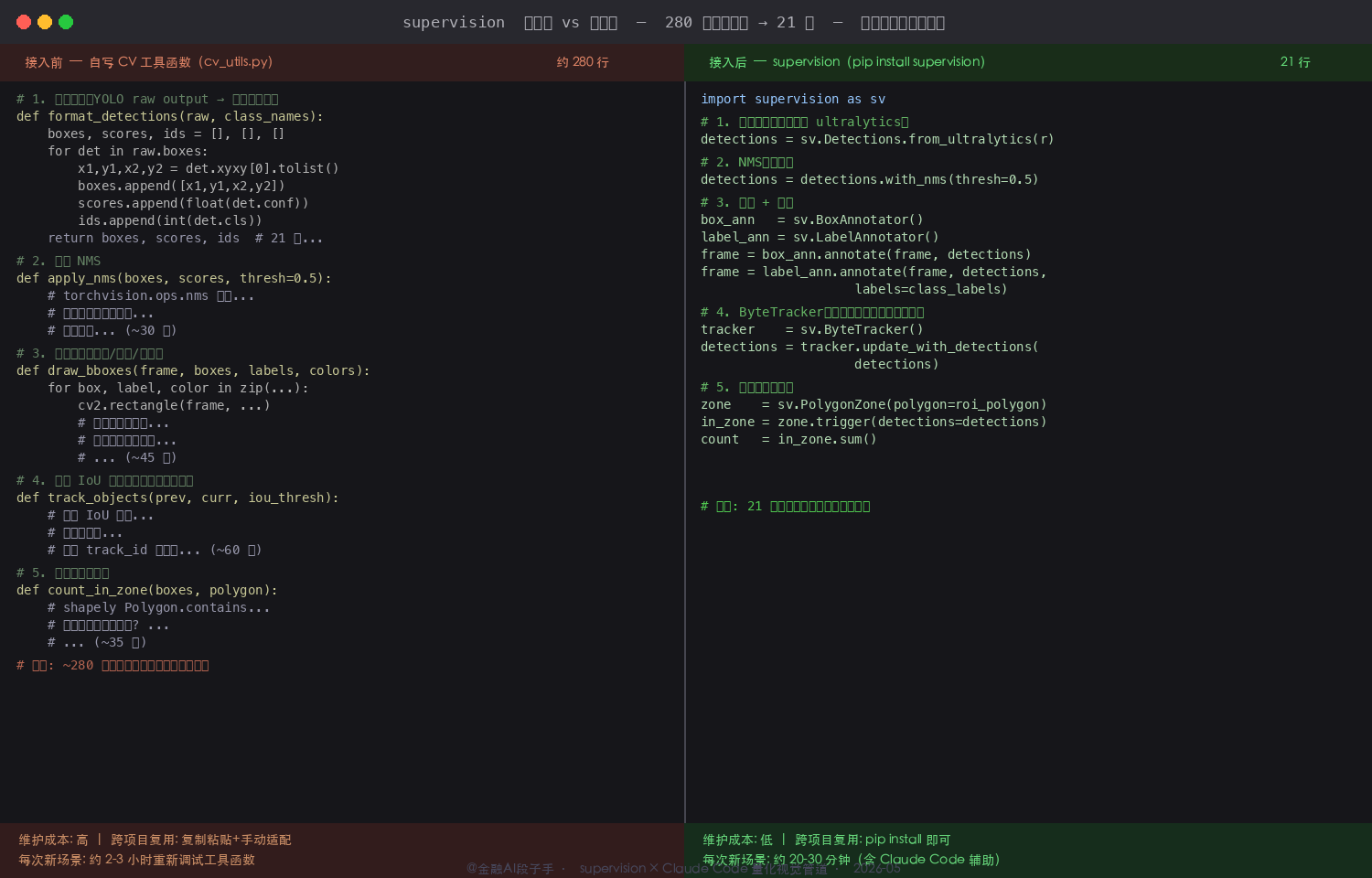
Task: Click the '21 行' line count label
Action: [1295, 62]
